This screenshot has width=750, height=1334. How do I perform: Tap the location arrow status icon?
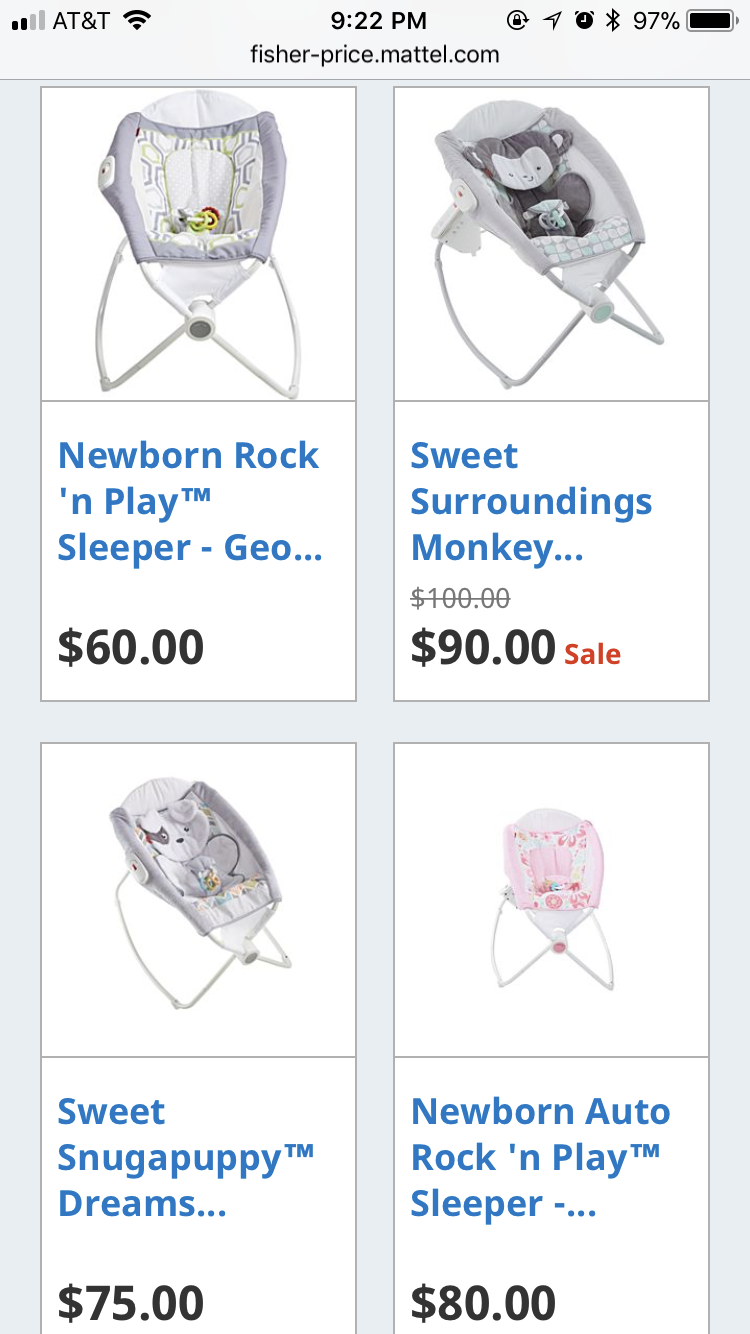(x=552, y=20)
